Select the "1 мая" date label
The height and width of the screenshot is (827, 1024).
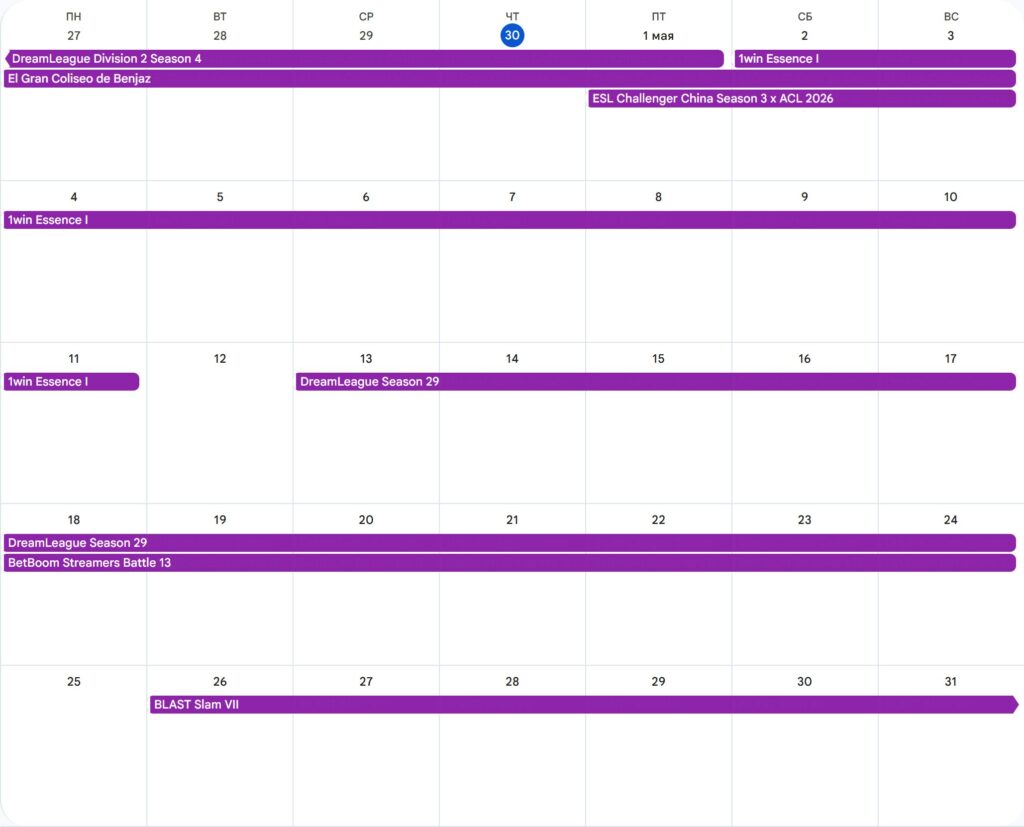pyautogui.click(x=658, y=36)
